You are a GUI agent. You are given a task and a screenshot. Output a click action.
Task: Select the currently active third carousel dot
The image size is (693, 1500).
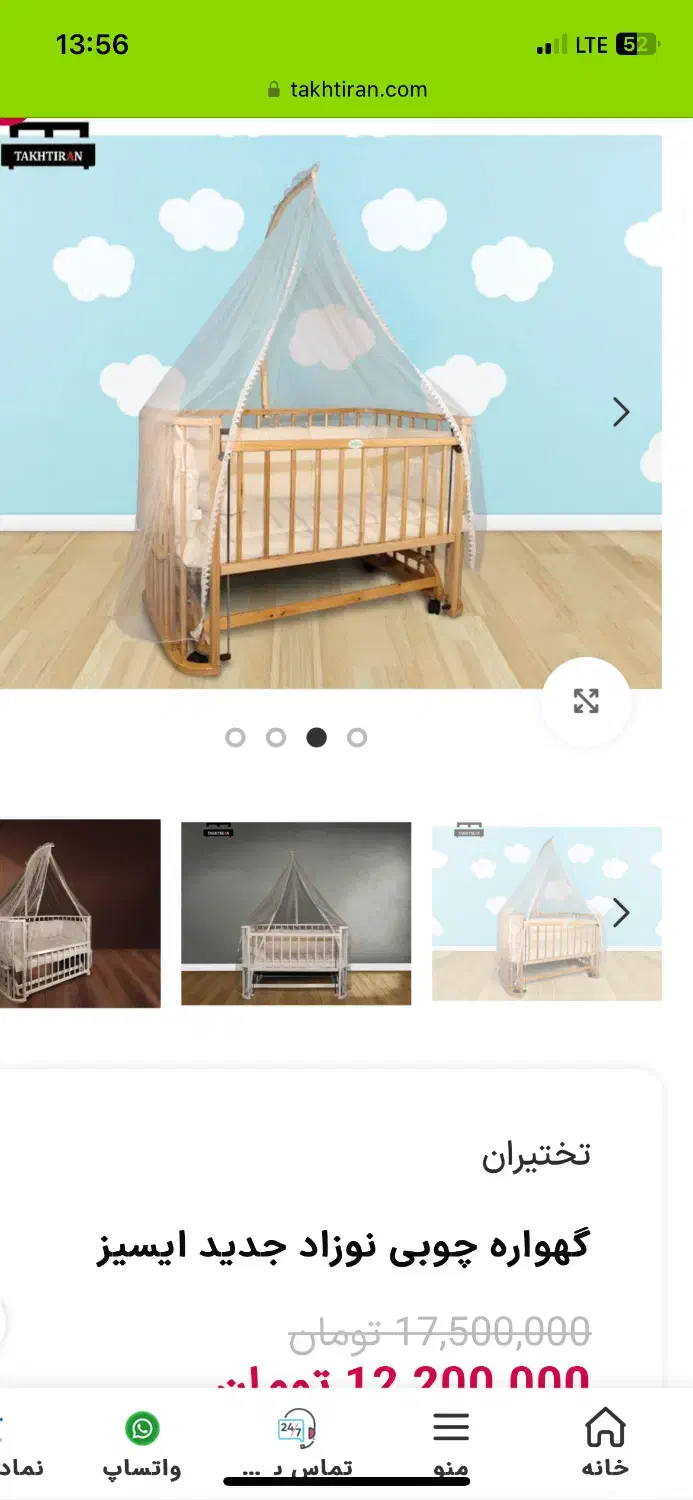[x=317, y=738]
